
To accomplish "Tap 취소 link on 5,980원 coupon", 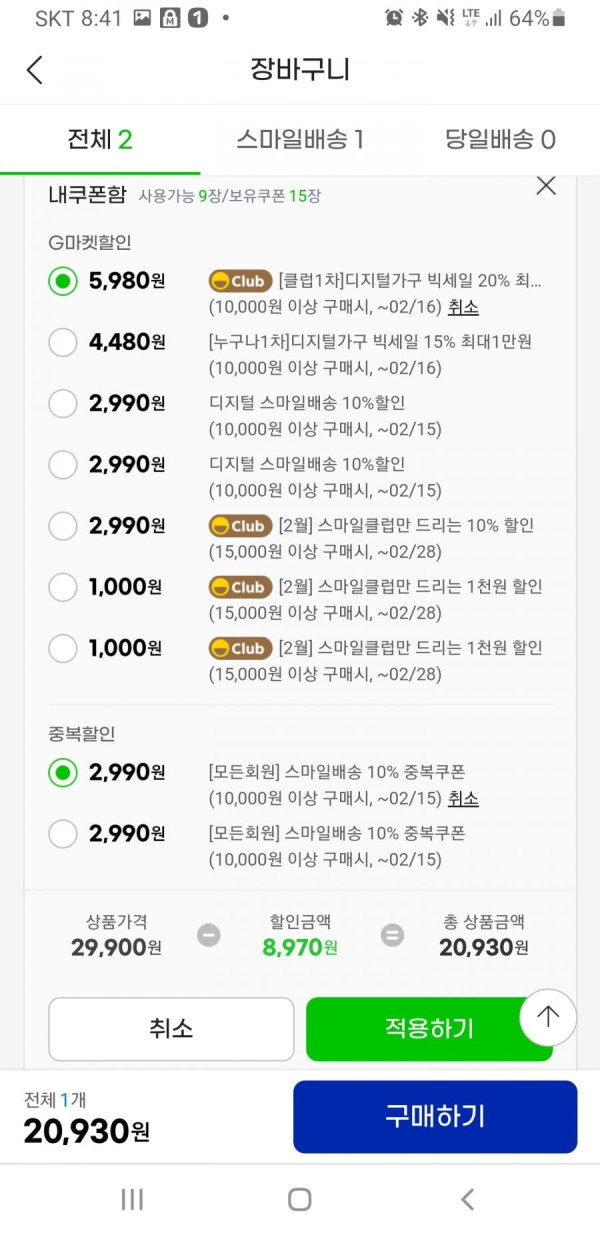I will (x=463, y=307).
